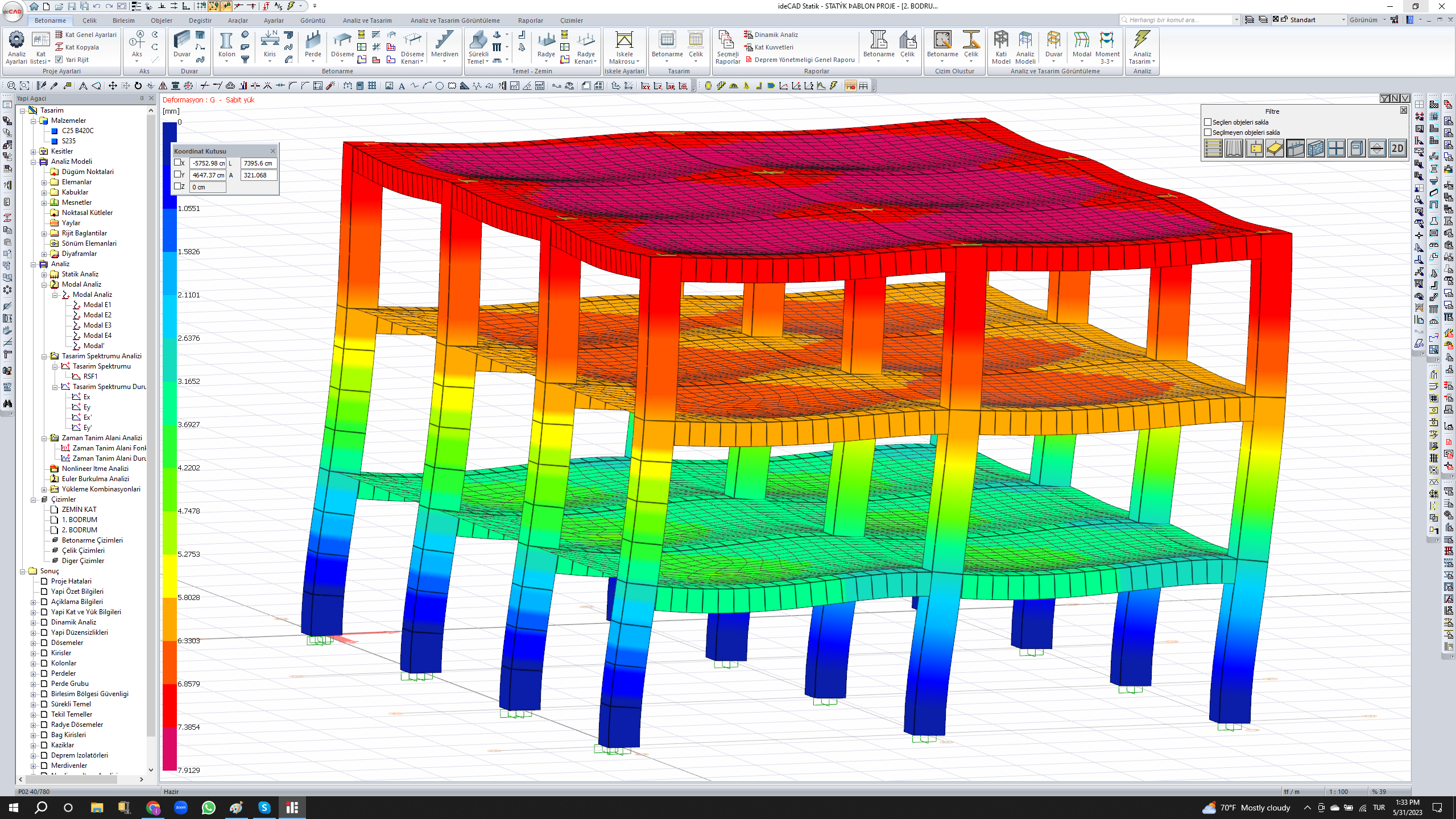
Task: Click Kat Genel Ayarlari button
Action: coord(86,35)
